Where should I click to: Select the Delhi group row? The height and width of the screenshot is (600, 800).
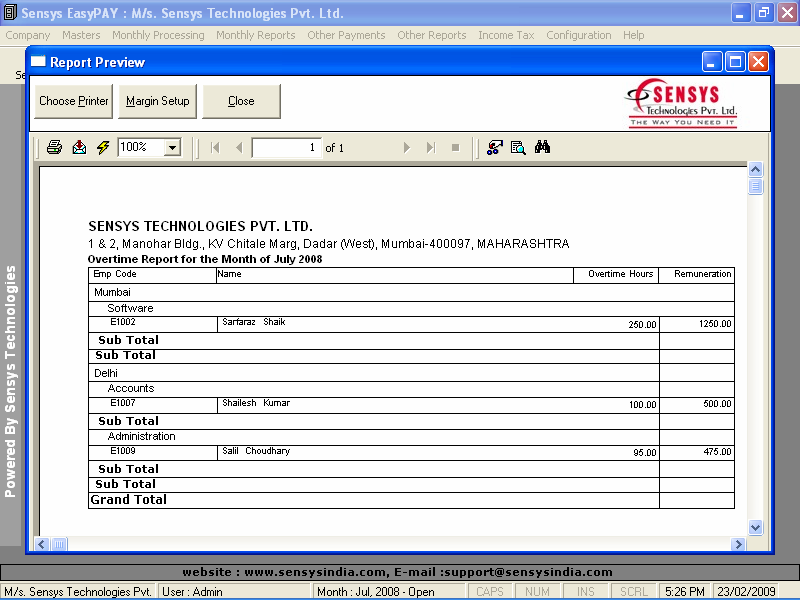(x=411, y=373)
